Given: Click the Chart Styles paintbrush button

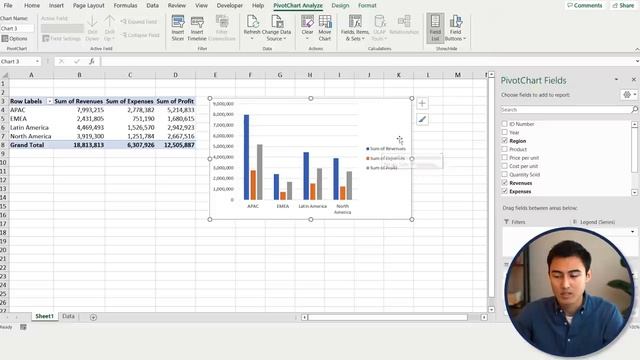Looking at the screenshot, I should pyautogui.click(x=422, y=120).
